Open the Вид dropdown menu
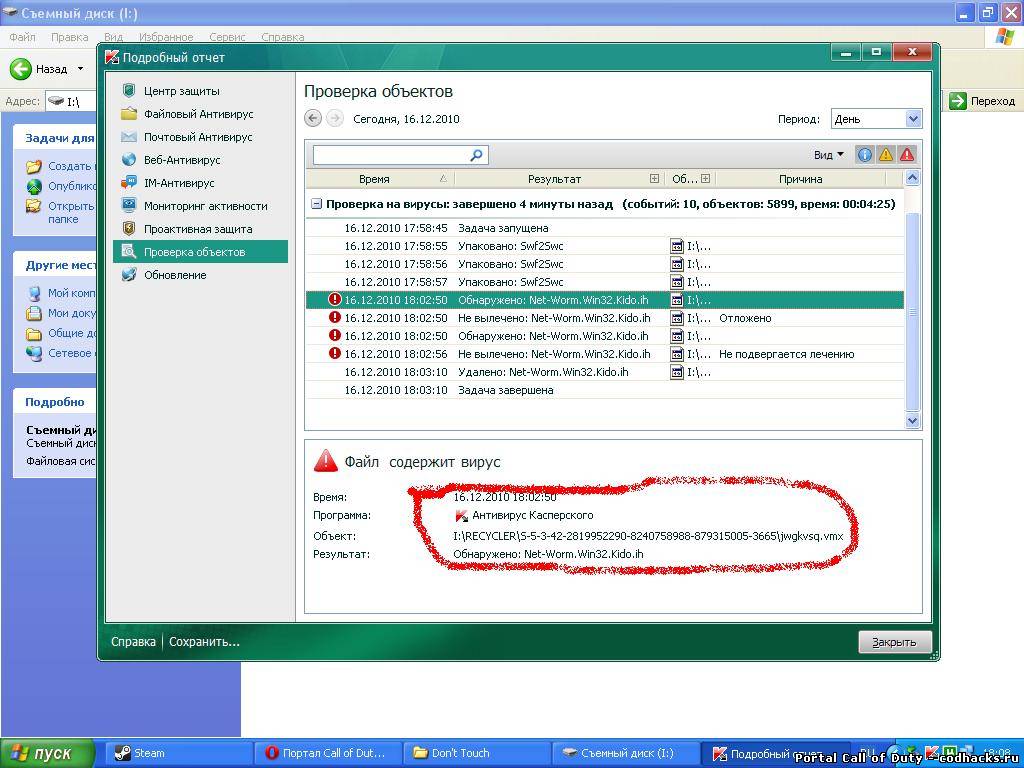The width and height of the screenshot is (1024, 768). click(829, 155)
